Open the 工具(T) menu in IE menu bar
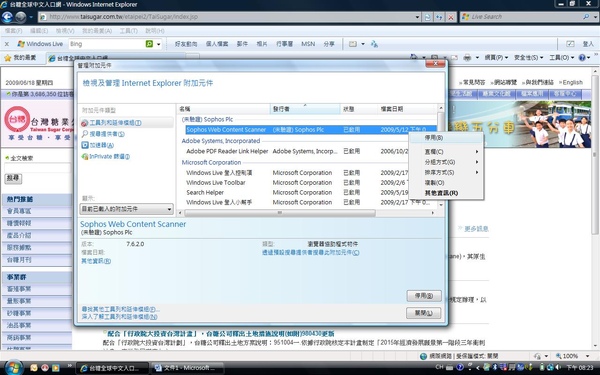 tap(129, 31)
